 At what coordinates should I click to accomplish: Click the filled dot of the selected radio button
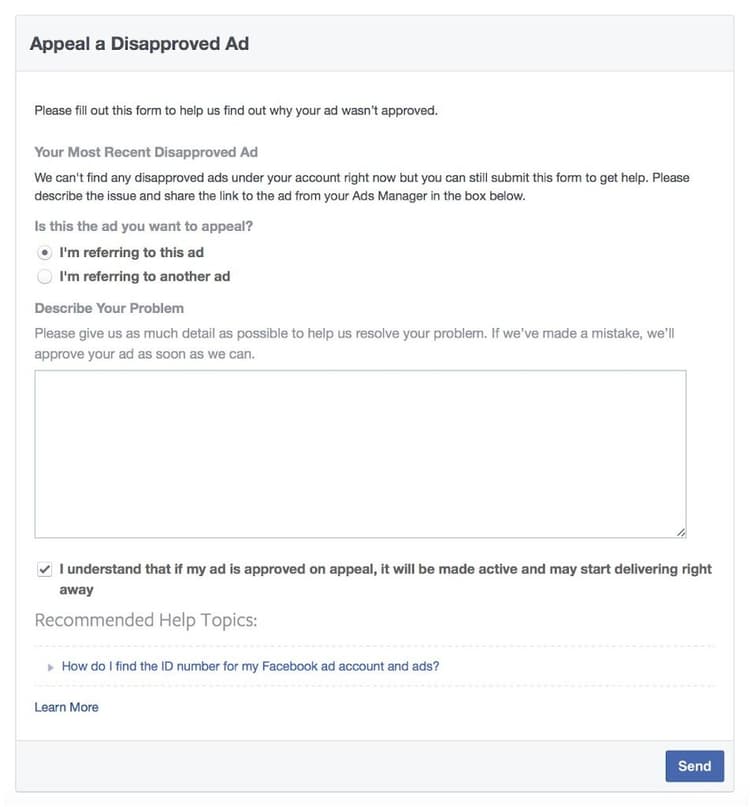click(42, 253)
